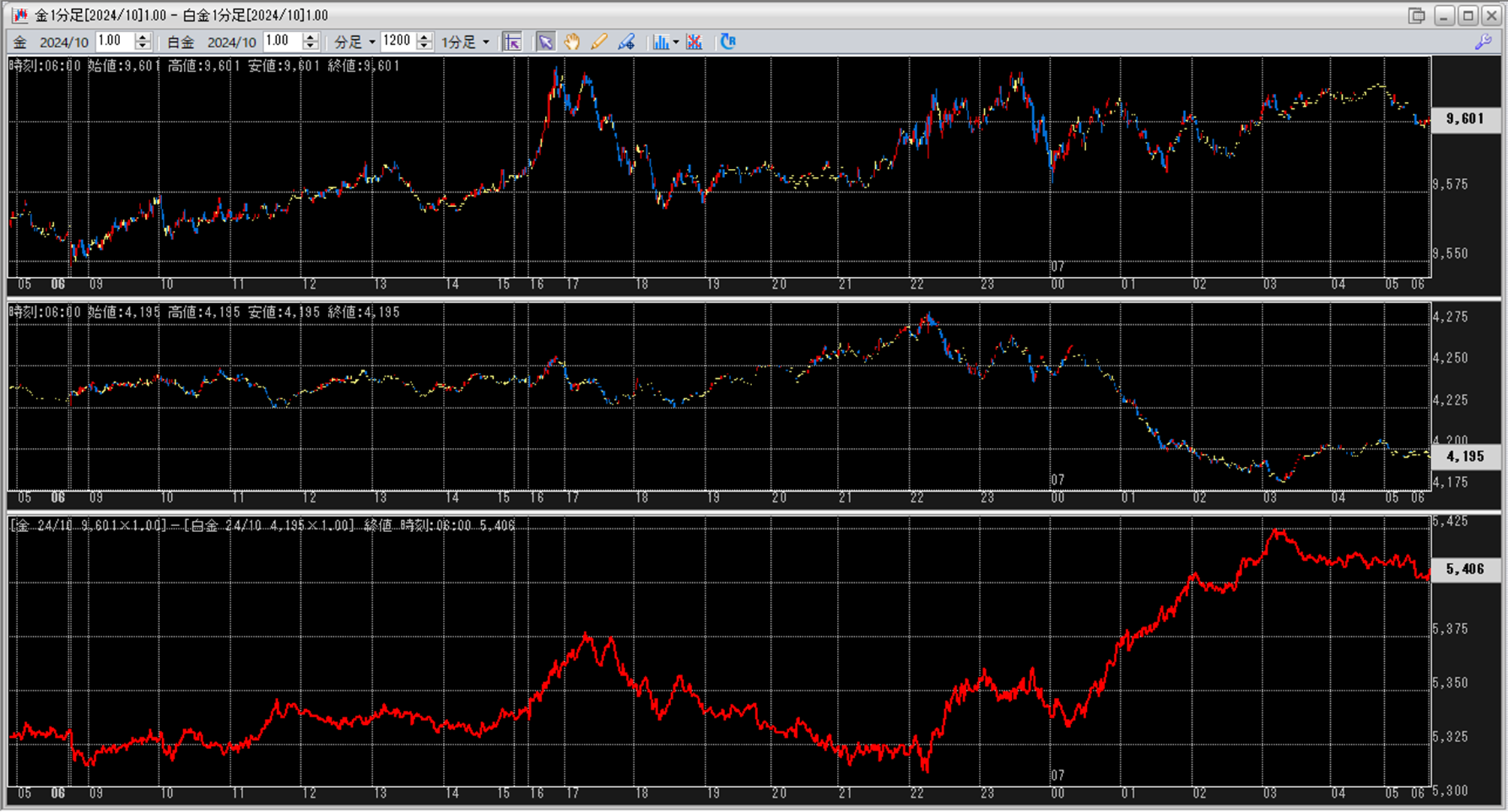Increase the 1200 bar count stepper
Image resolution: width=1508 pixels, height=812 pixels.
click(424, 38)
